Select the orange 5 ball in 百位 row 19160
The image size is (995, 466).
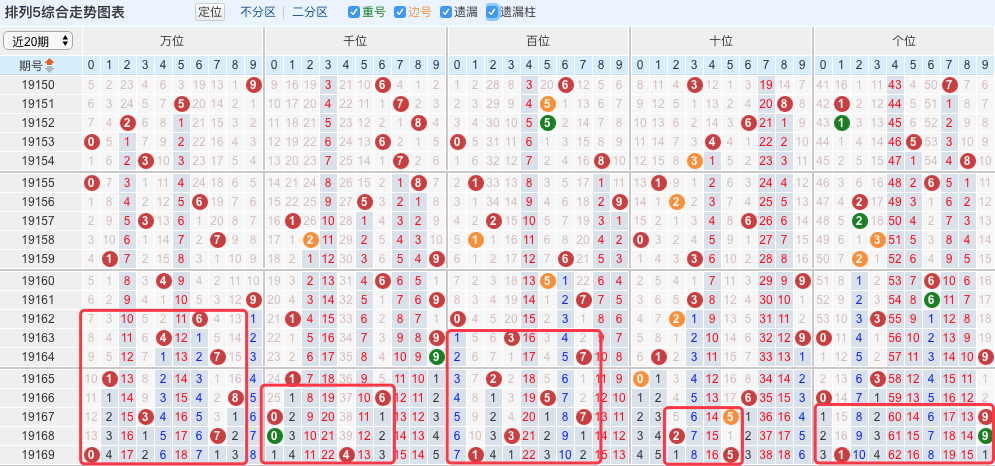(x=547, y=281)
